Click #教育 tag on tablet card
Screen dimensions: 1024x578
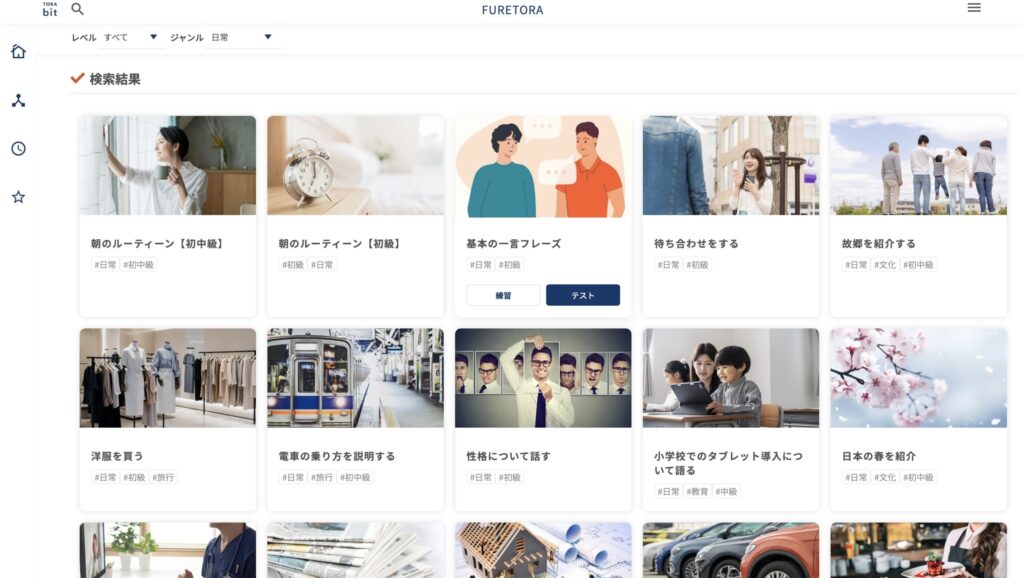pos(697,491)
